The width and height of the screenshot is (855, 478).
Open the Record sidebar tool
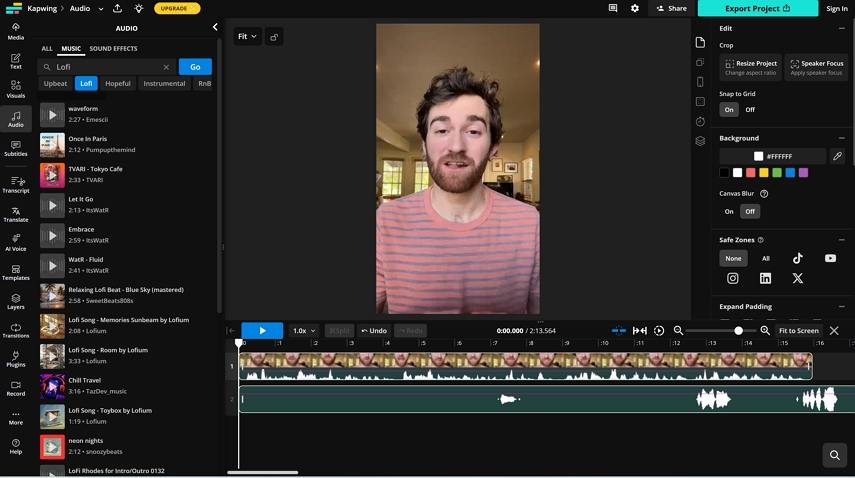pyautogui.click(x=15, y=388)
